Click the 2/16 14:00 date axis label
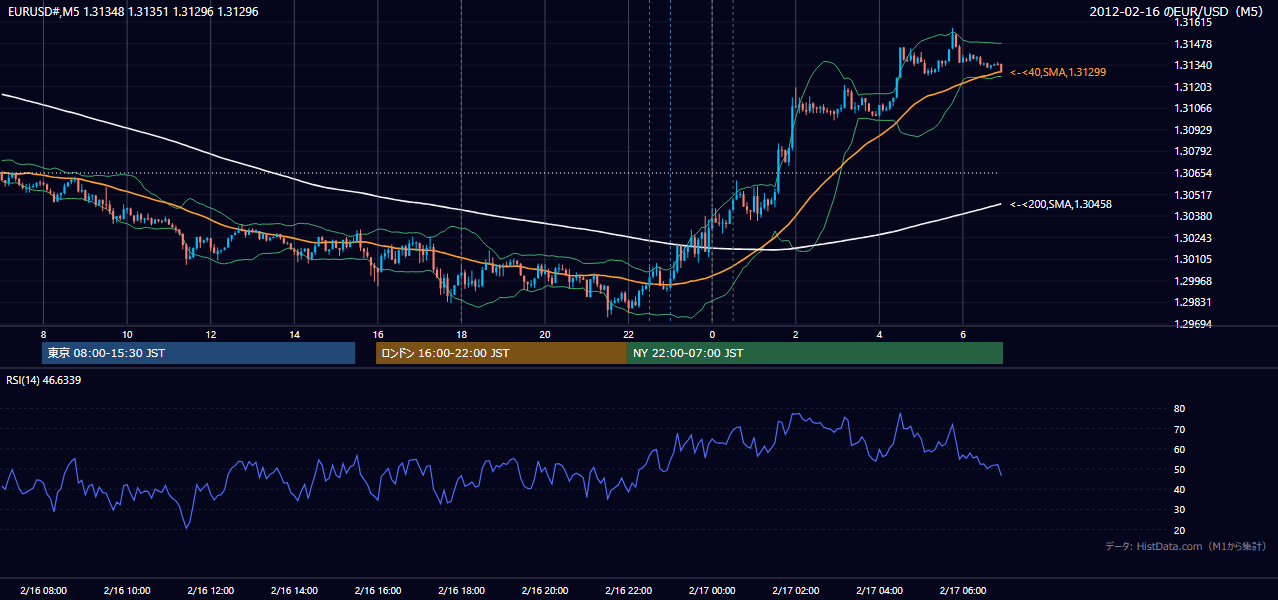The image size is (1278, 600). (x=294, y=590)
